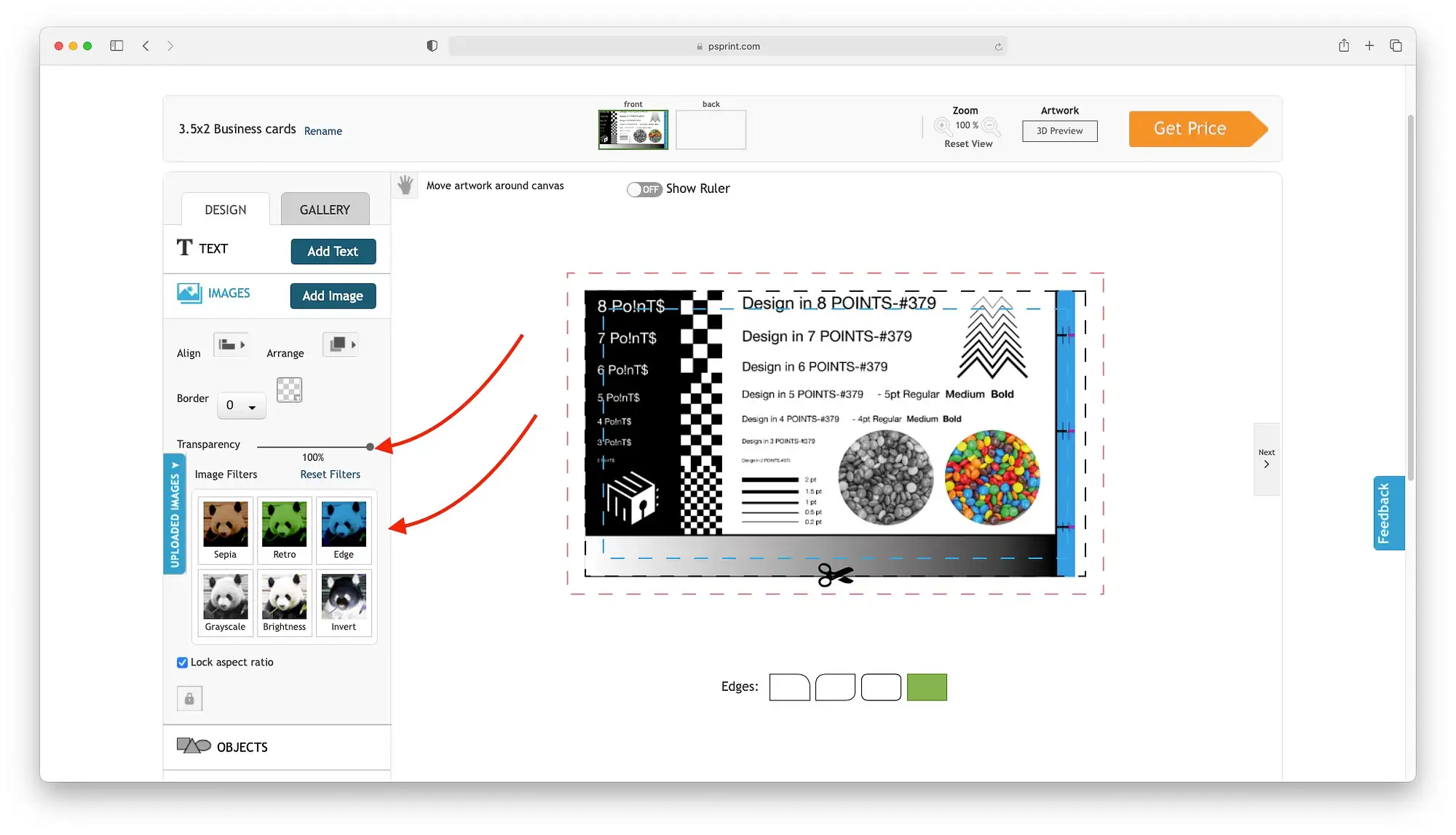Click the Edge image filter icon
The image size is (1456, 835).
(x=343, y=524)
